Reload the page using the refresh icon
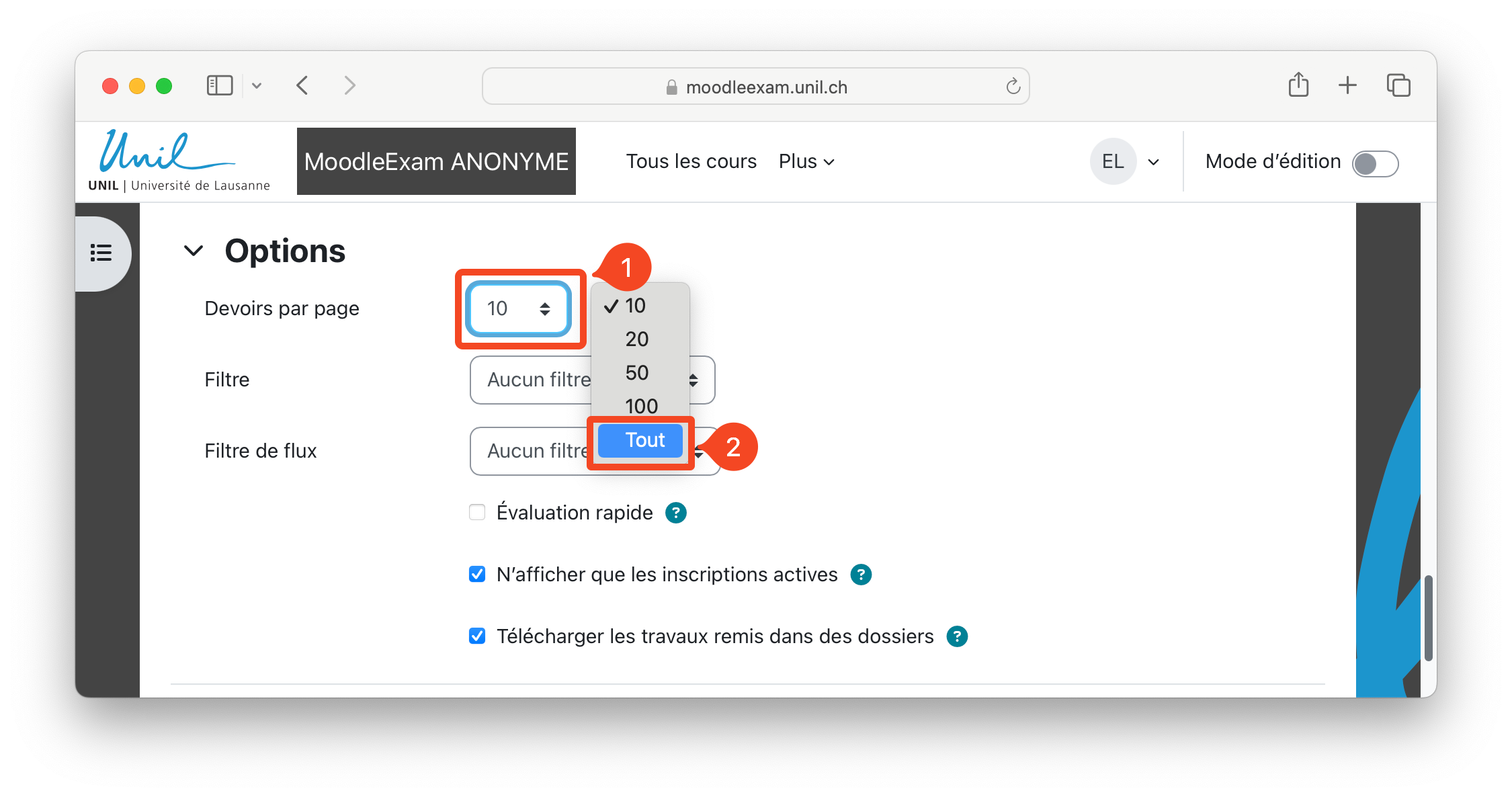1512x797 pixels. click(1013, 86)
